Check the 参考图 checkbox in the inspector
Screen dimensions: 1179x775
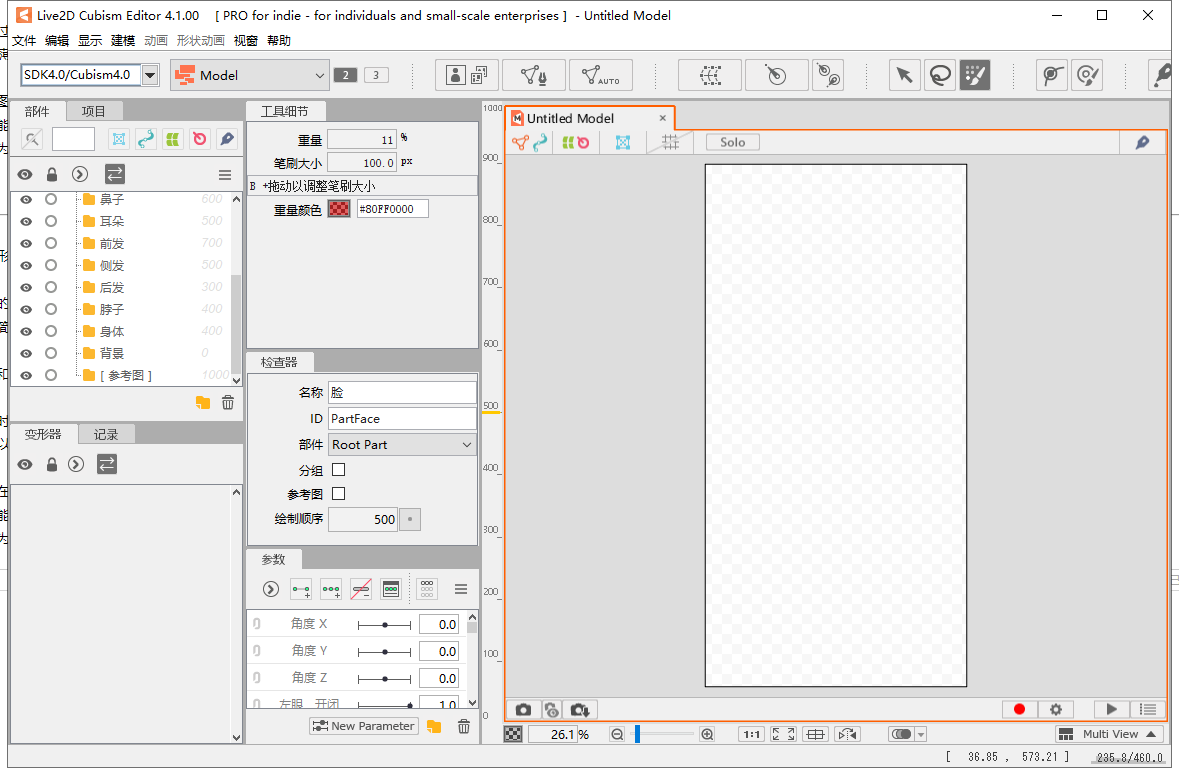[338, 493]
